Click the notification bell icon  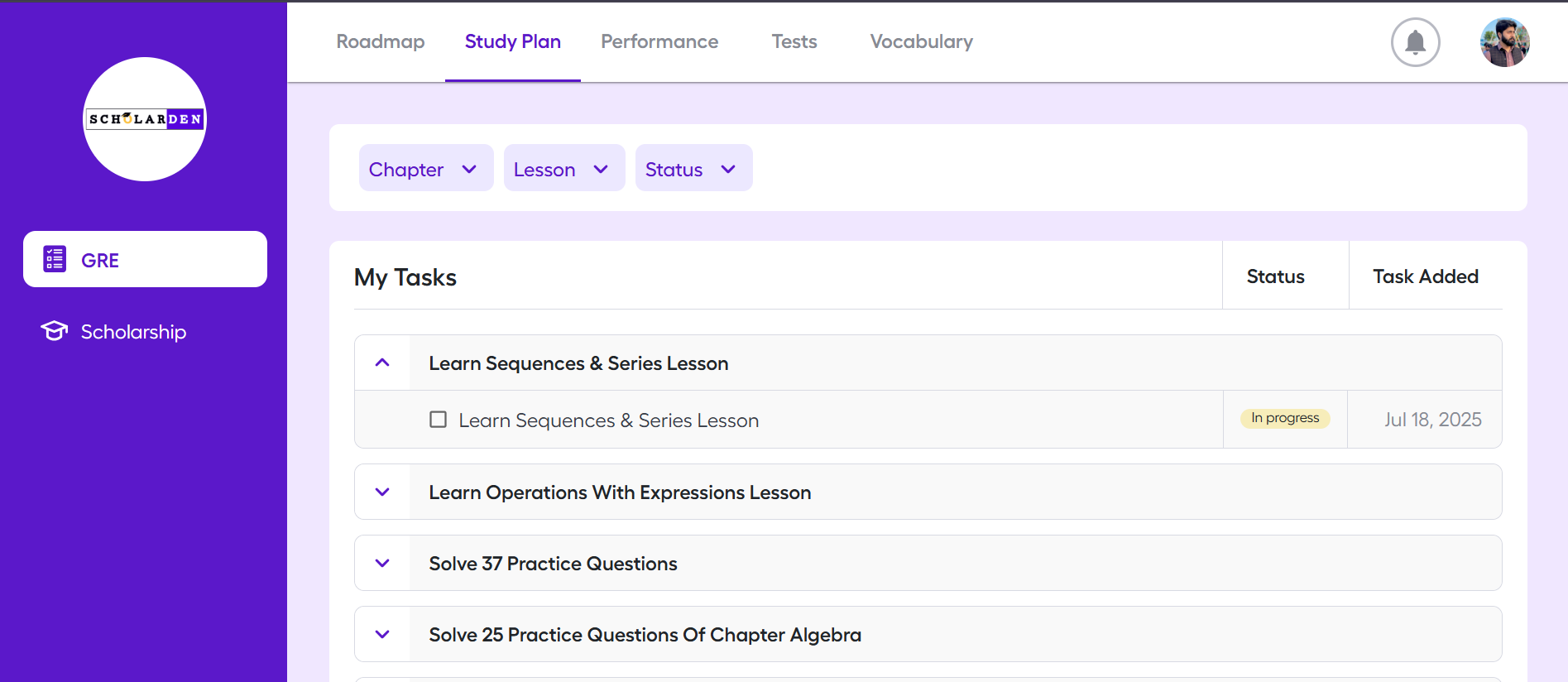click(1415, 42)
